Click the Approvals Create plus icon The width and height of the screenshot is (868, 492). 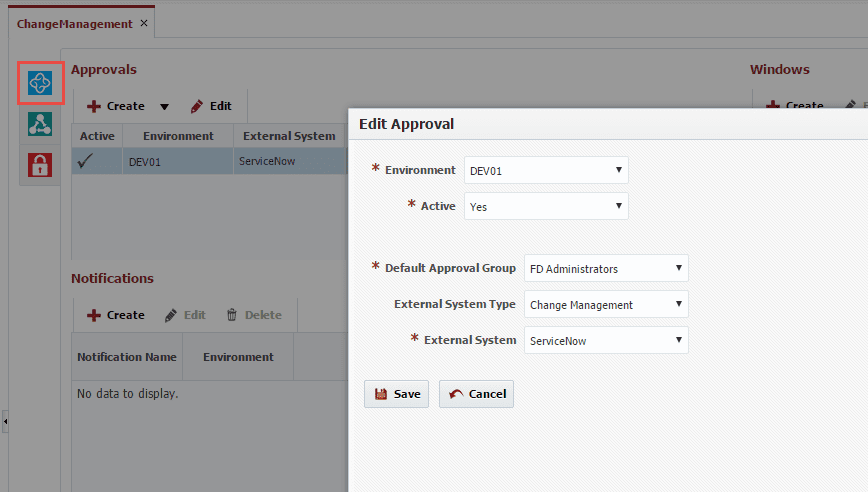tap(94, 106)
